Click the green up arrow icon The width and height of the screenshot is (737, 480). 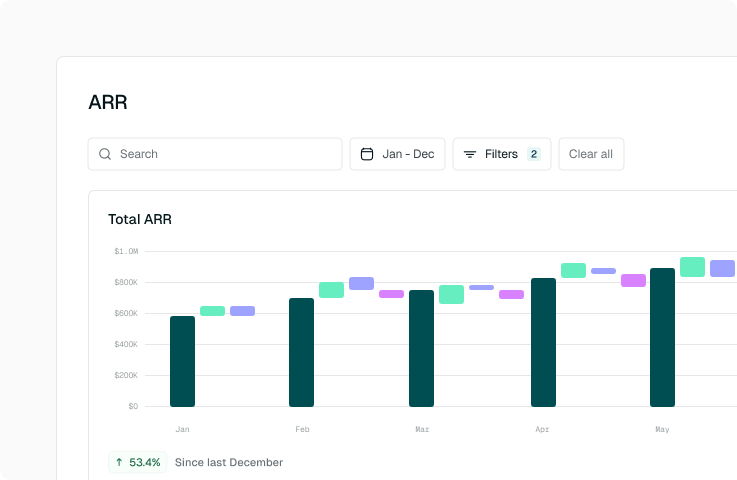point(119,462)
